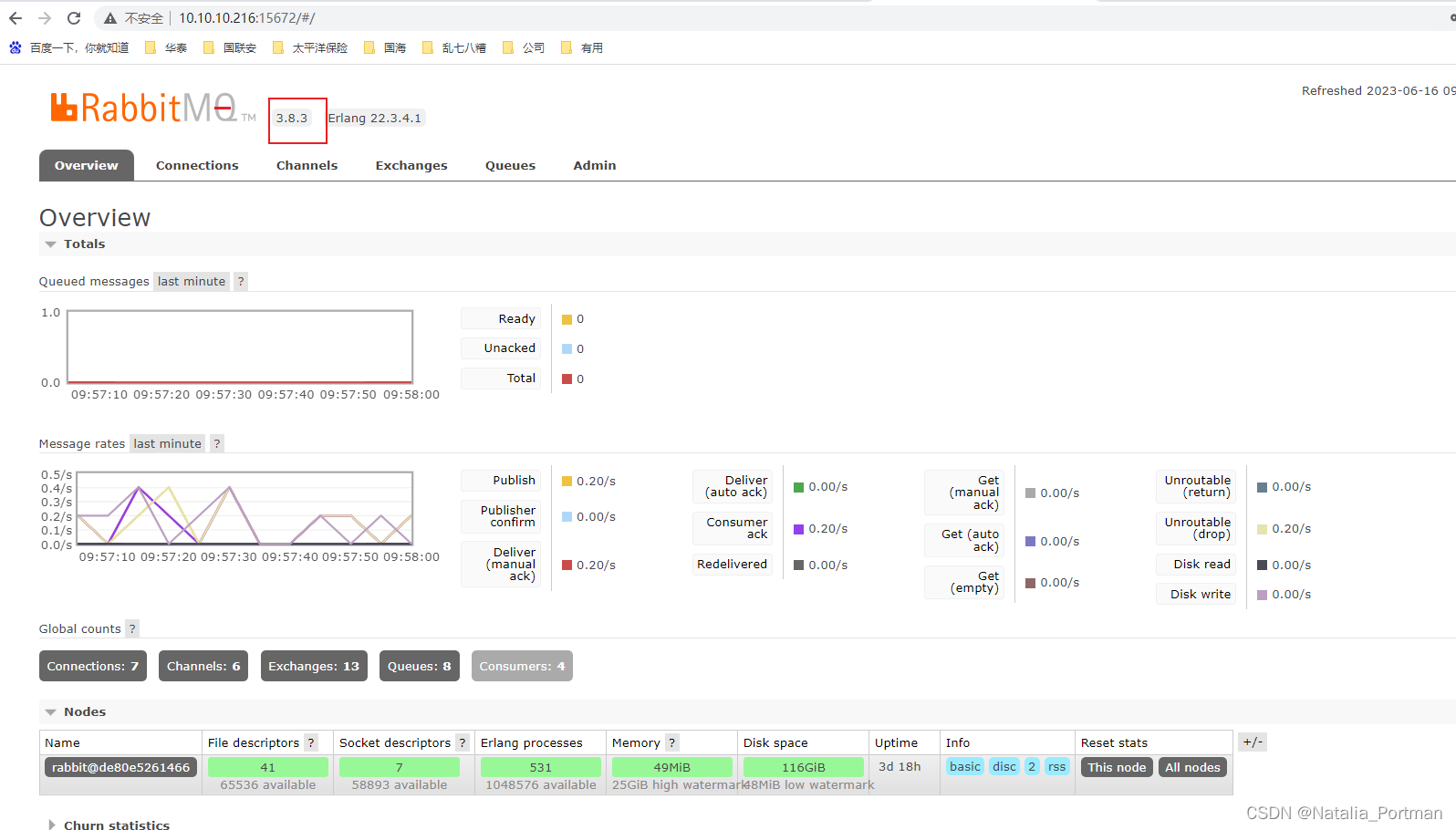Image resolution: width=1456 pixels, height=830 pixels.
Task: Open the 国联安 bookmark folder
Action: pos(230,47)
